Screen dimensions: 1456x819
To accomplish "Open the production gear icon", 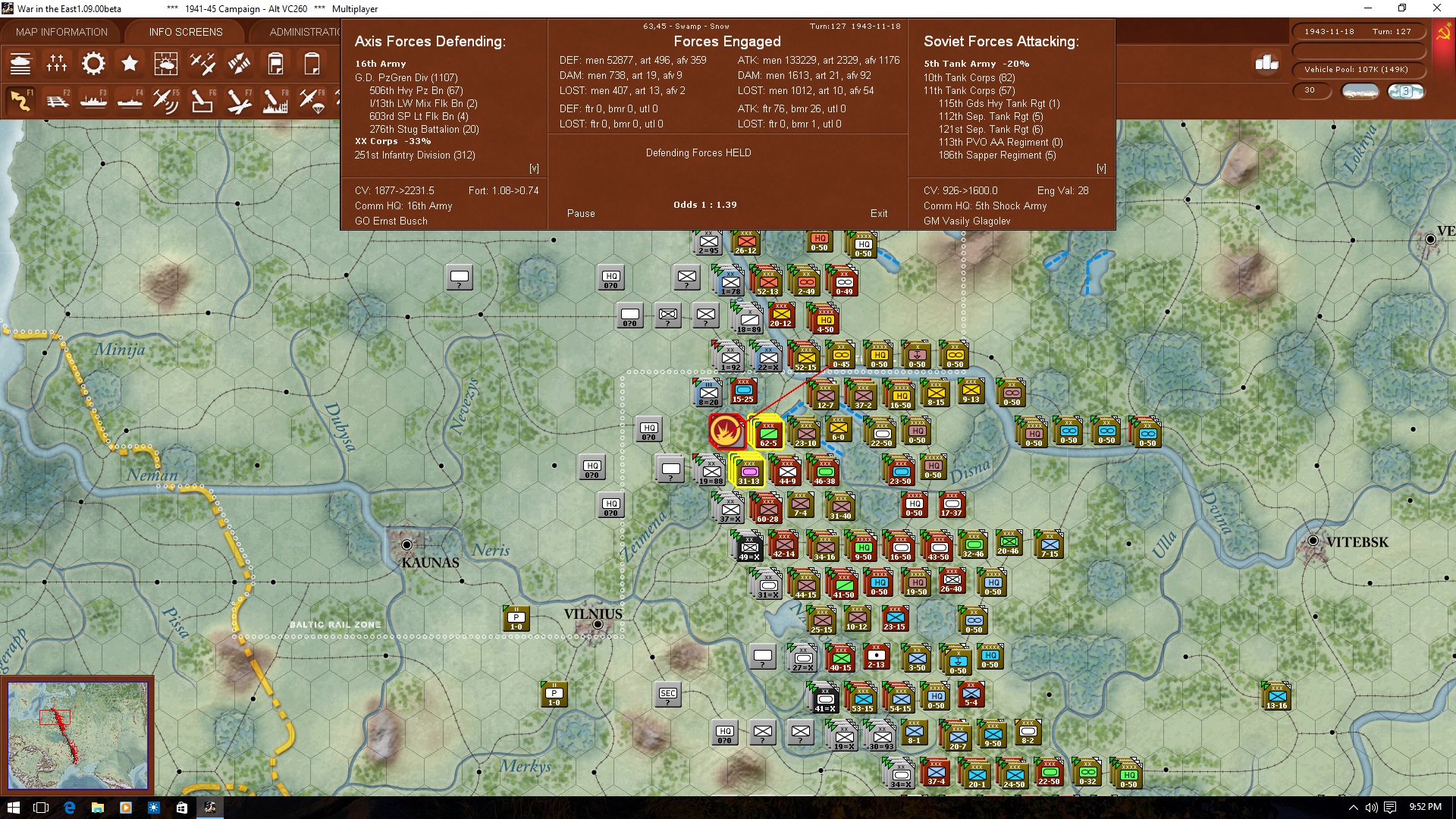I will 93,64.
